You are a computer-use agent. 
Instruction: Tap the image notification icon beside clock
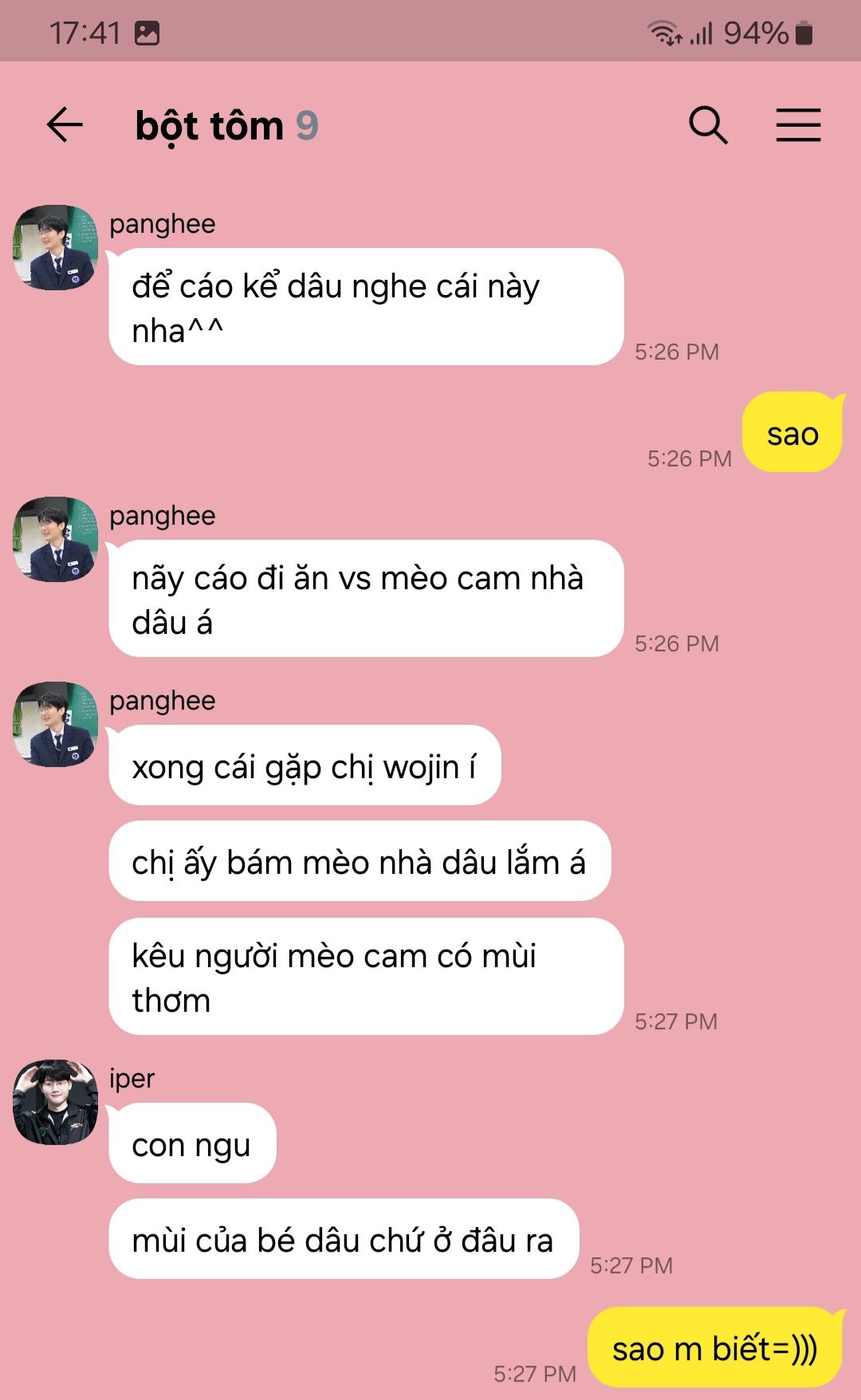click(x=147, y=33)
